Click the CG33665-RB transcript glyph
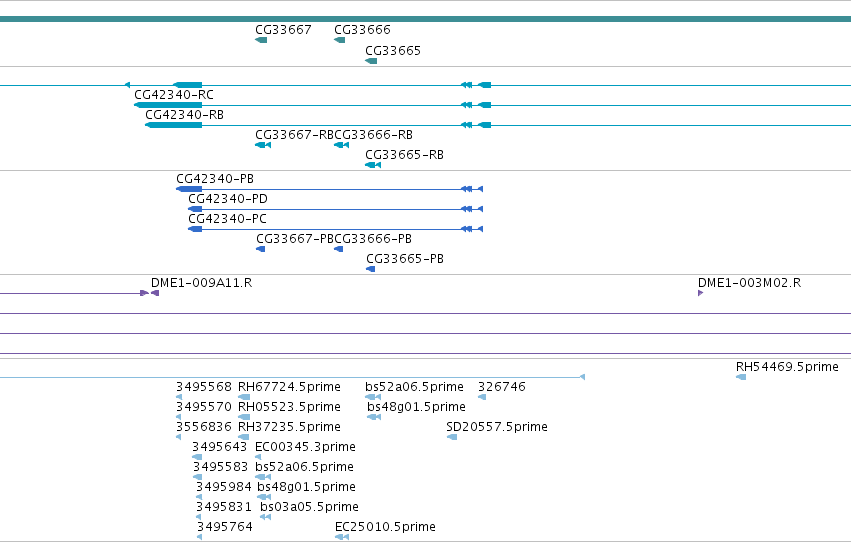Screen dimensions: 851x542 pos(373,165)
